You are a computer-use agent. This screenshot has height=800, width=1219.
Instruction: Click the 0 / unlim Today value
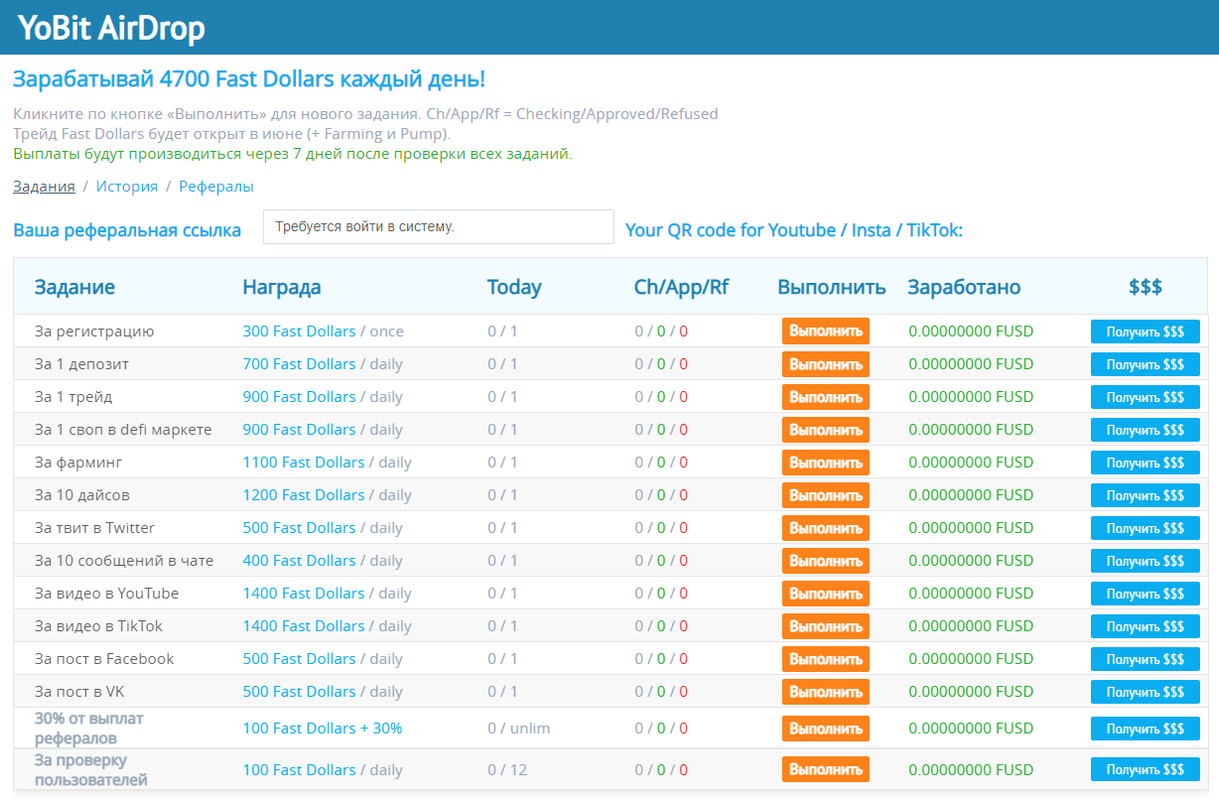point(519,728)
